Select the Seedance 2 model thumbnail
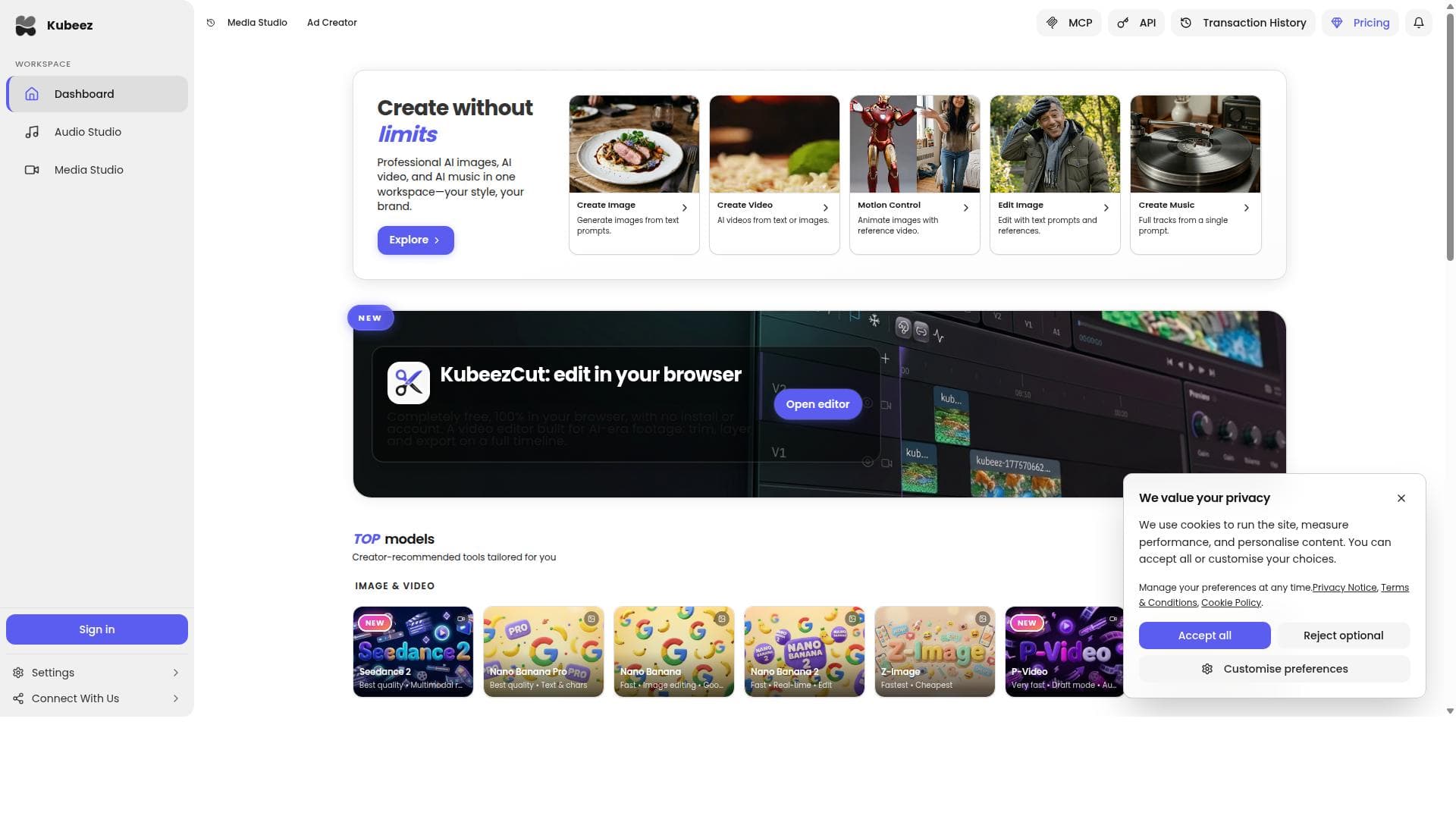The image size is (1456, 819). (413, 651)
